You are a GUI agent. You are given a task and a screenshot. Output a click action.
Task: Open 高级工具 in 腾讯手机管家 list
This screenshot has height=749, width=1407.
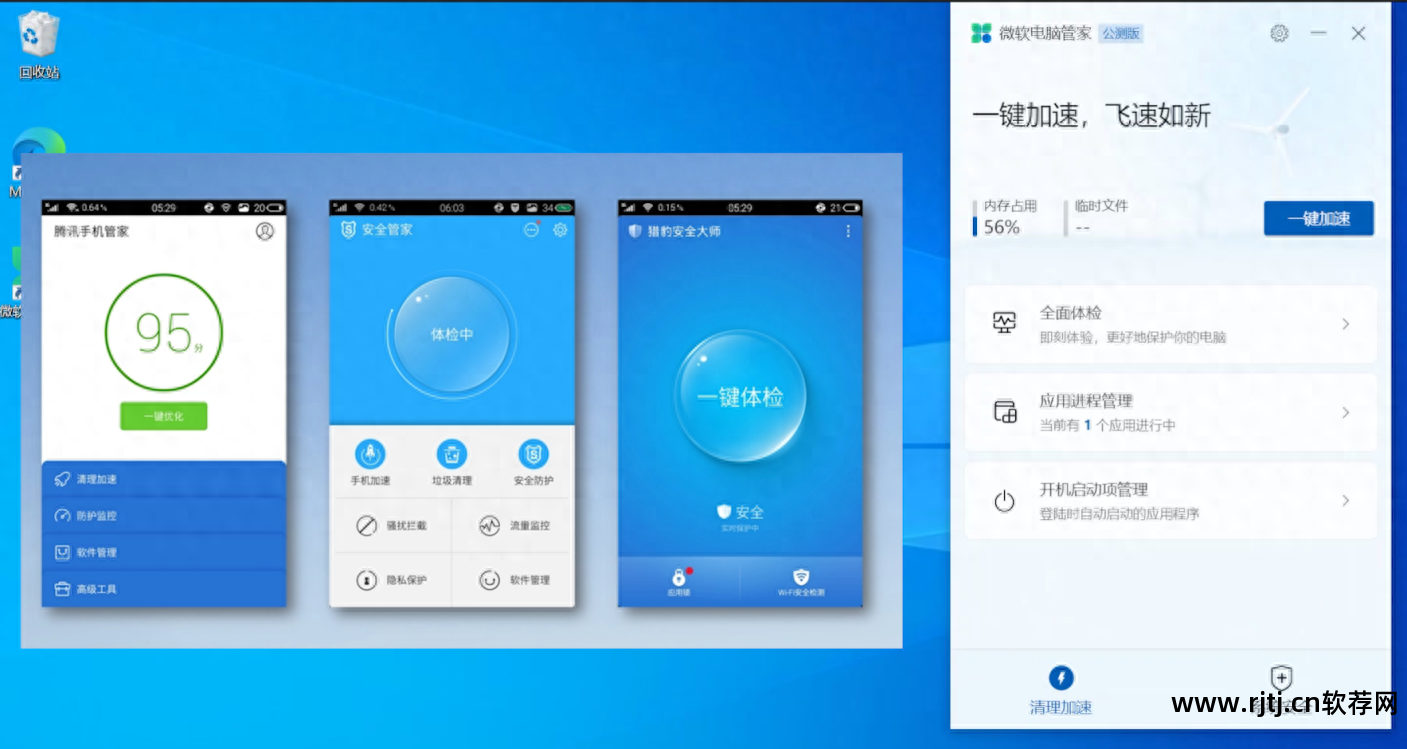(164, 589)
